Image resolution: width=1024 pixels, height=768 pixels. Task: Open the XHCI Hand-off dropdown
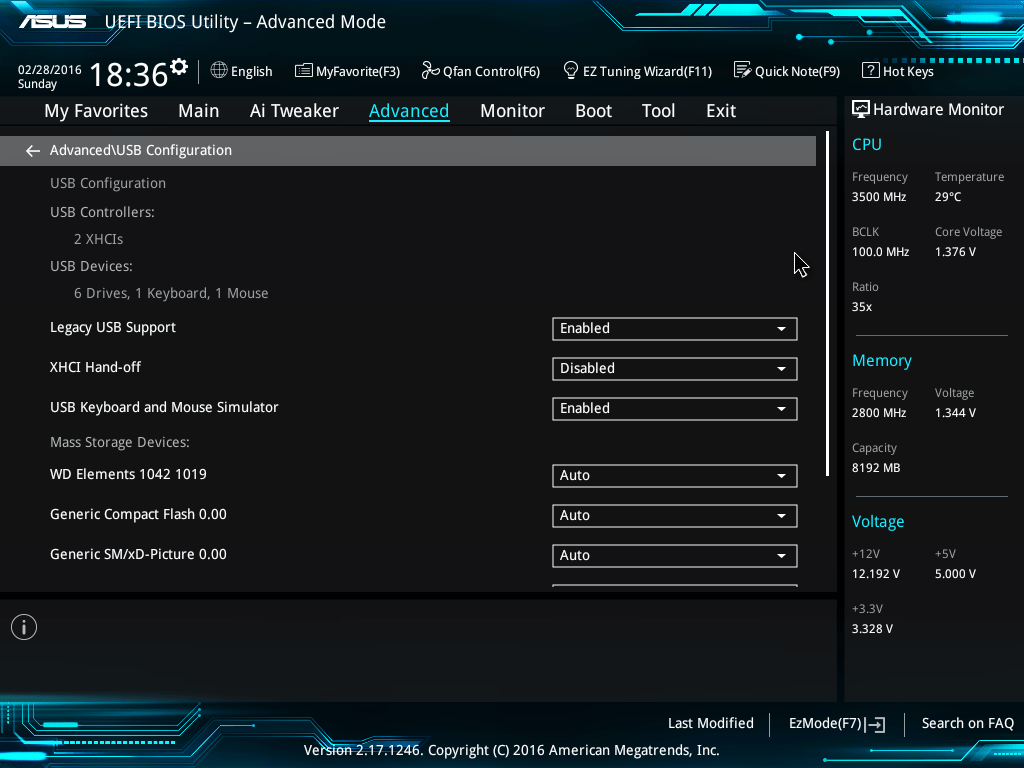(x=674, y=368)
